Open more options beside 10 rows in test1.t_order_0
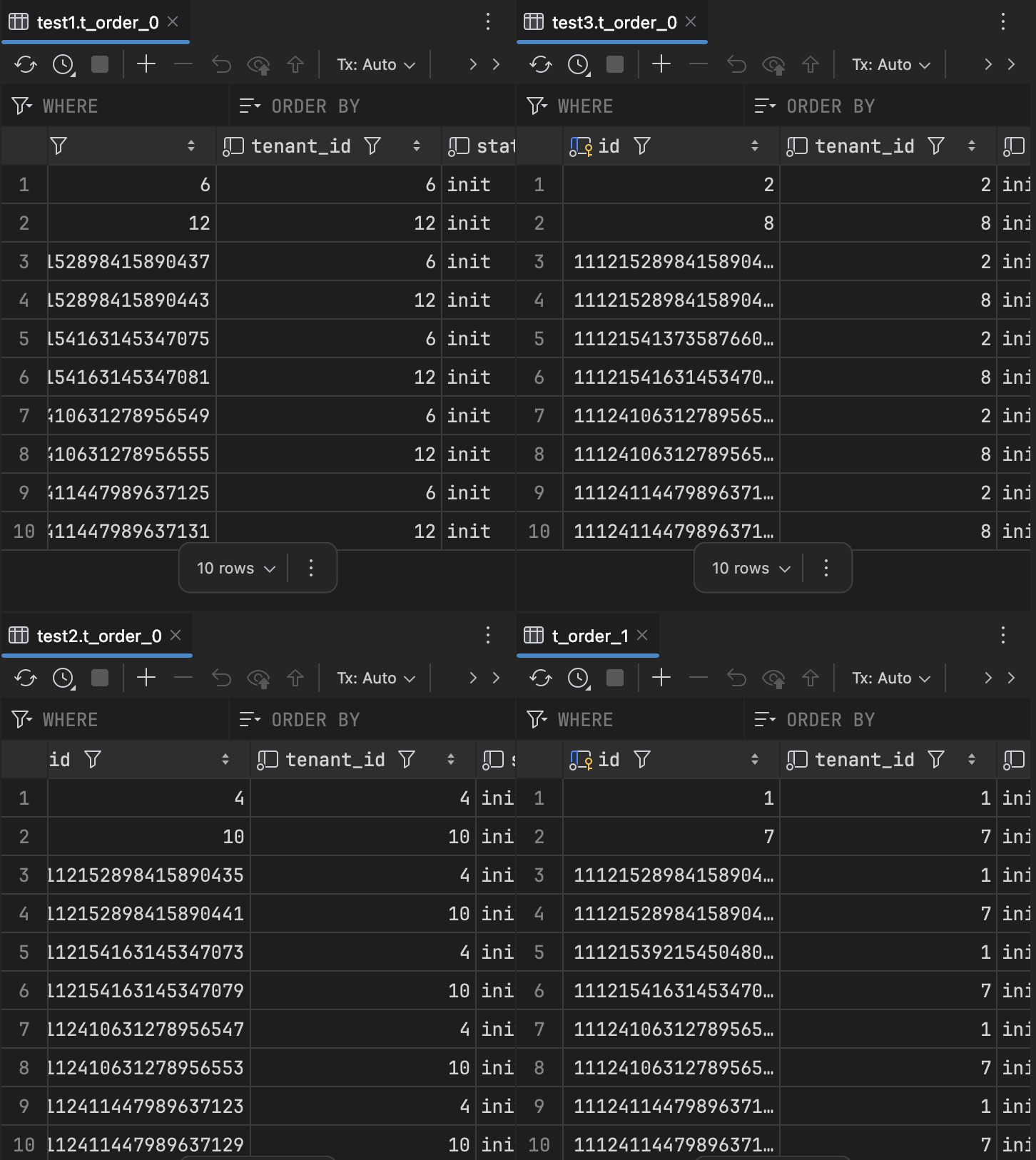The image size is (1036, 1160). (x=311, y=569)
